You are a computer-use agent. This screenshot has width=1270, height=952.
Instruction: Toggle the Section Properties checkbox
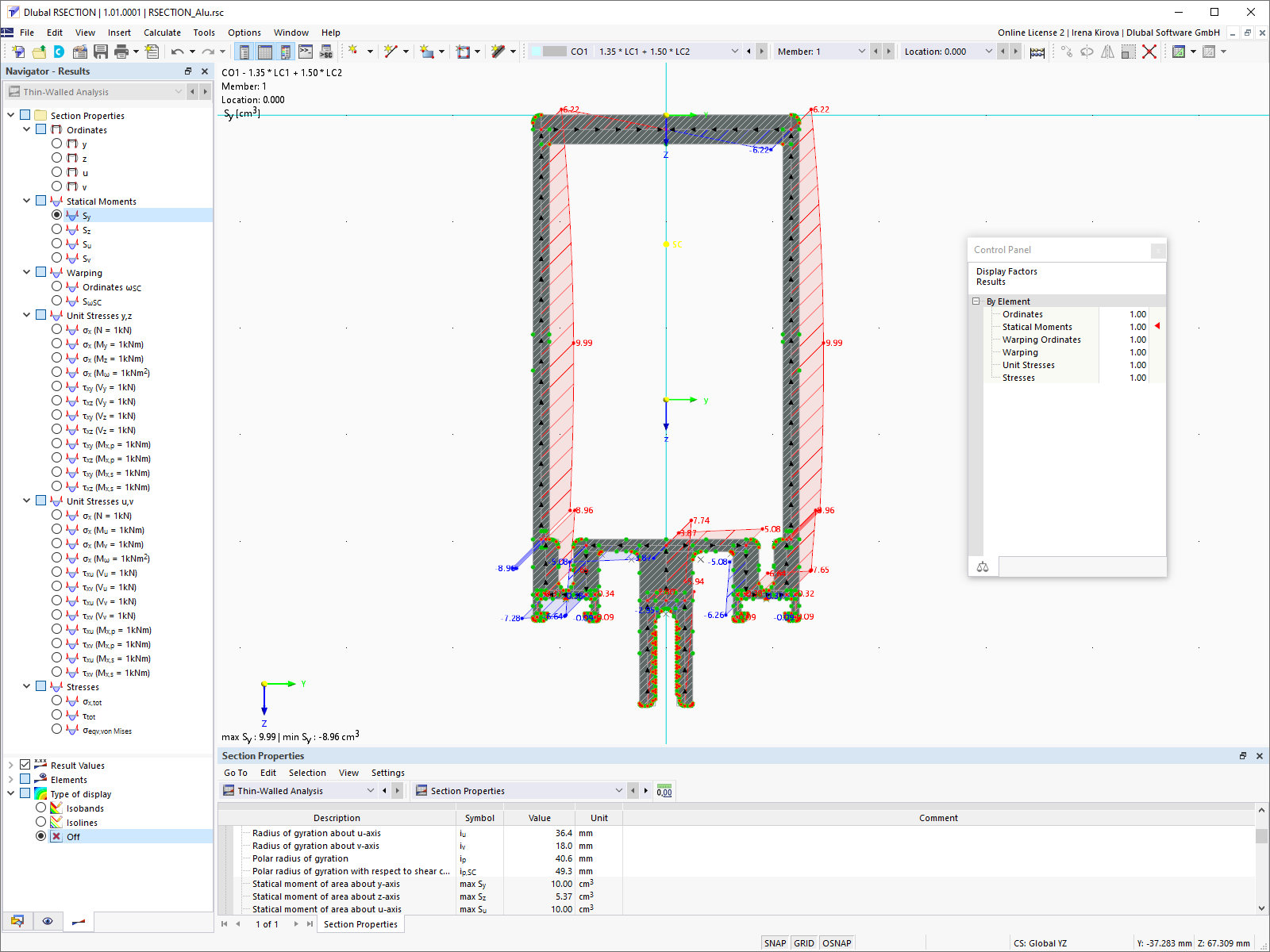point(25,115)
